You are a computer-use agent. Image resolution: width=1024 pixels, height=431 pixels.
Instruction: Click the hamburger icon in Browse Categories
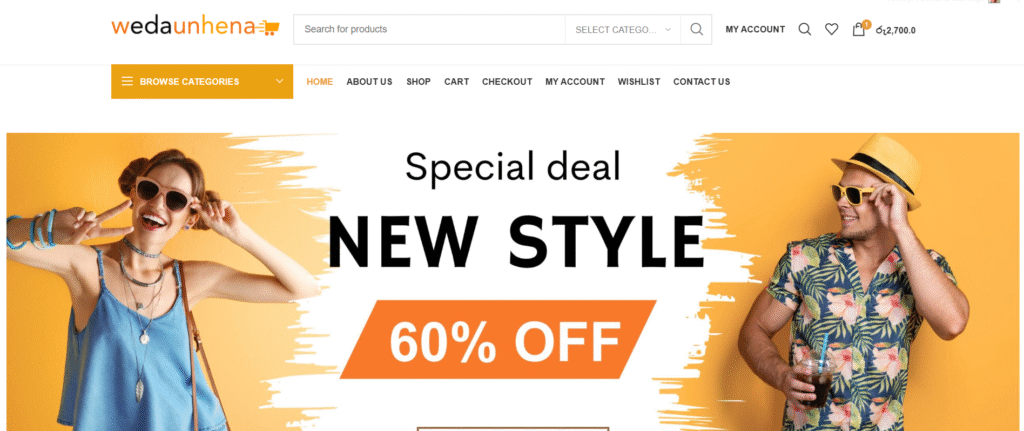point(127,82)
